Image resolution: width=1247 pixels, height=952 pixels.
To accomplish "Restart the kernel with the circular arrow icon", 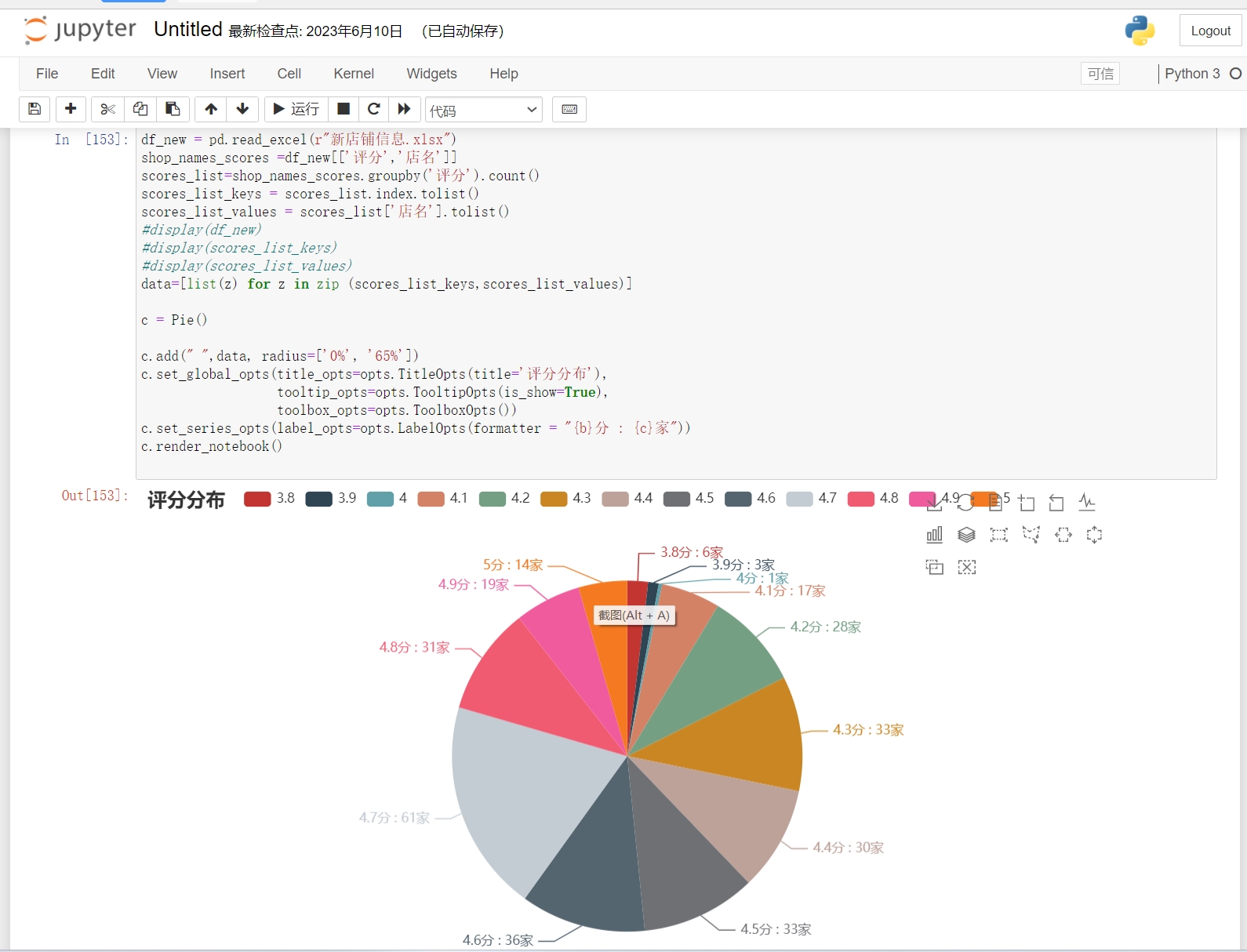I will coord(374,109).
